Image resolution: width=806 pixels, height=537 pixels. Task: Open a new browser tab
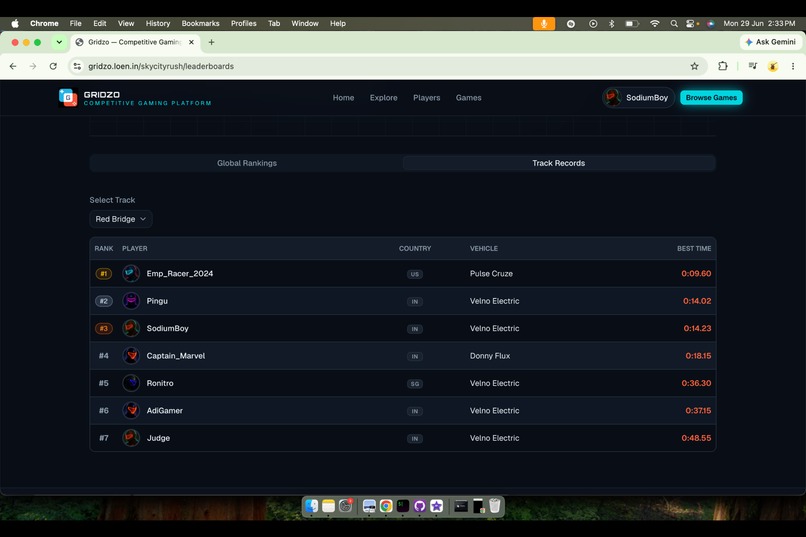pyautogui.click(x=211, y=42)
